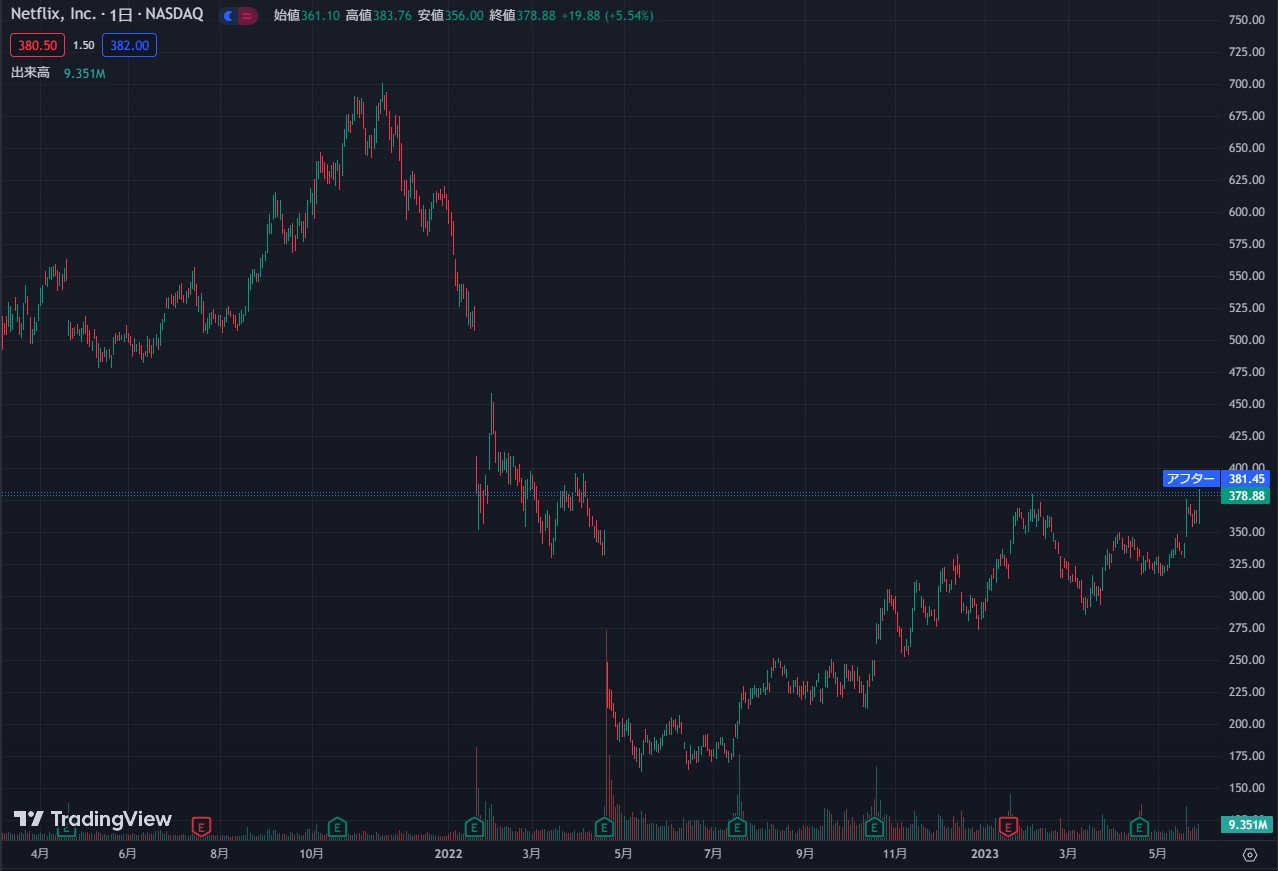Click the 11月 label on time axis
The image size is (1278, 871).
pos(895,854)
